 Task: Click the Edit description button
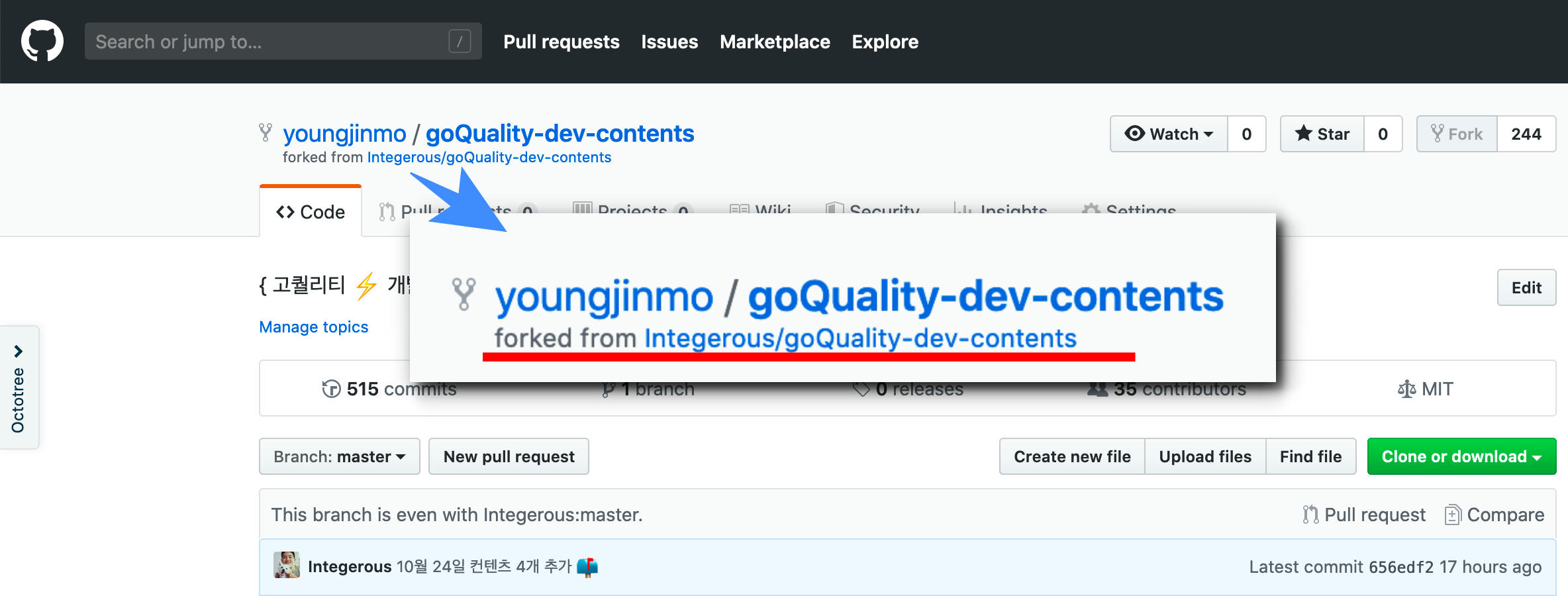(1526, 287)
